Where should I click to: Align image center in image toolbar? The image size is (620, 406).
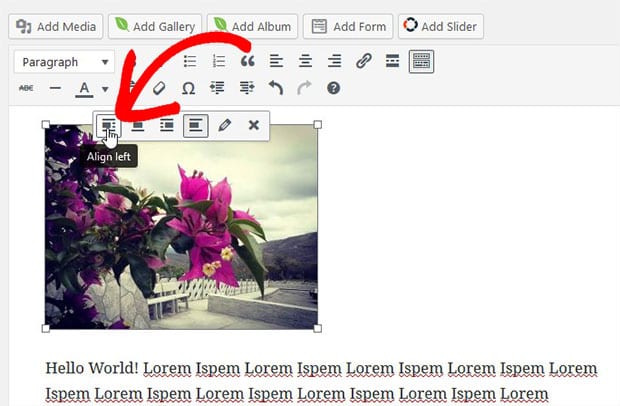[x=138, y=126]
